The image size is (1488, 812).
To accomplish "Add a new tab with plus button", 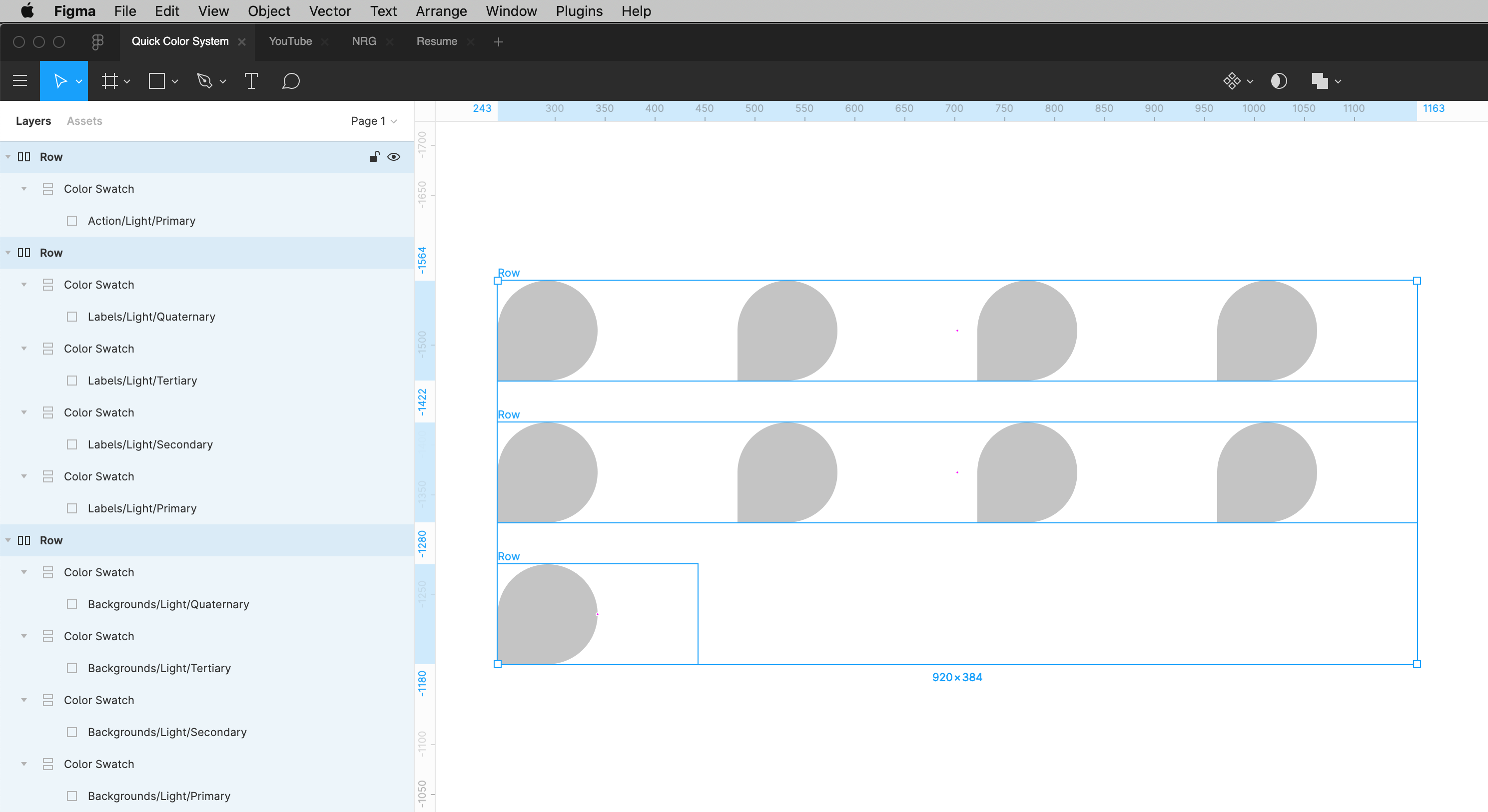I will pos(499,41).
